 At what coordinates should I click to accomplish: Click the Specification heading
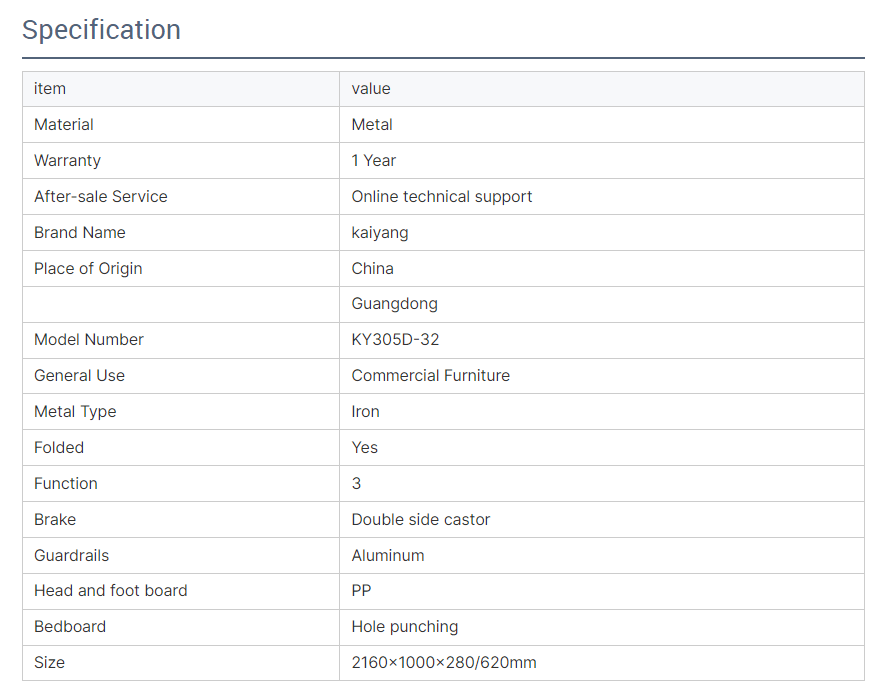[x=101, y=30]
